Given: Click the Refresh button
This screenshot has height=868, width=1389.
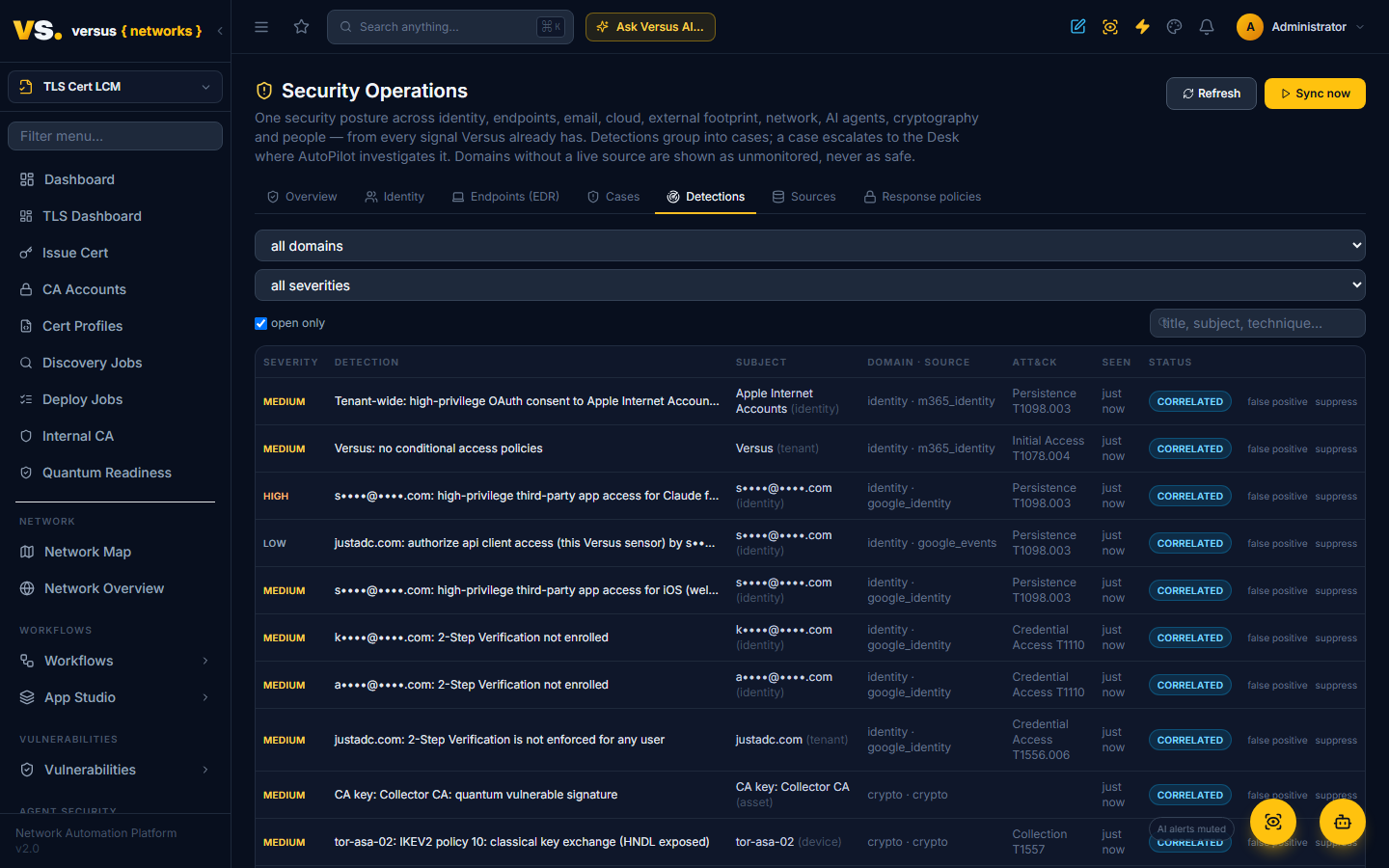Looking at the screenshot, I should [x=1212, y=94].
